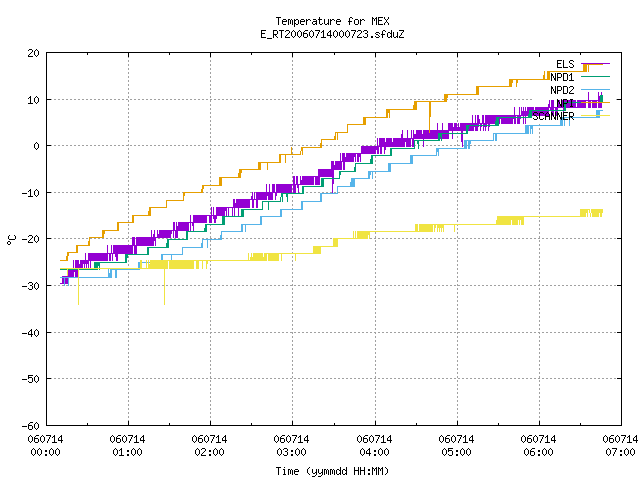Click the x-axis tick label 060714 03:00
640x480 pixels.
pyautogui.click(x=291, y=446)
